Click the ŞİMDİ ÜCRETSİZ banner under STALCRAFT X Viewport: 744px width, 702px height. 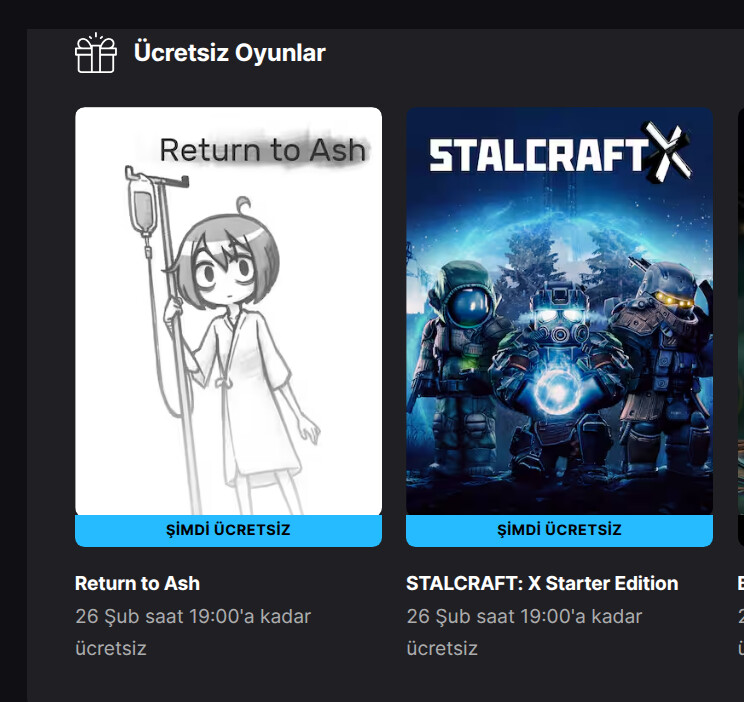click(559, 530)
